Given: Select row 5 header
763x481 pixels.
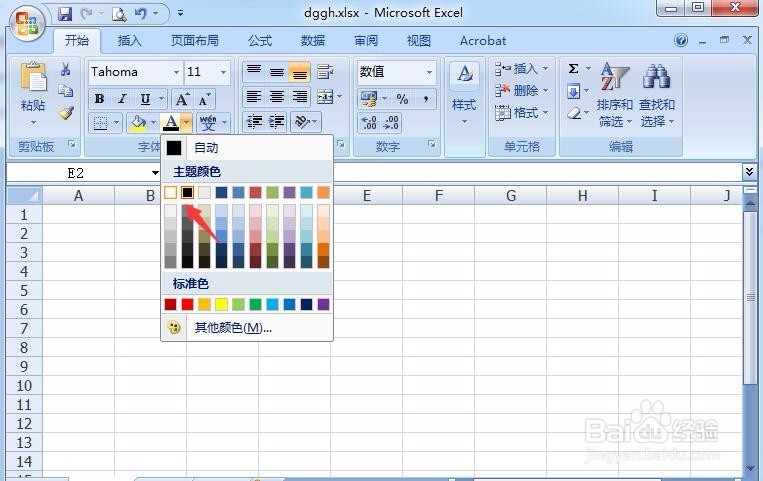Looking at the screenshot, I should pyautogui.click(x=24, y=291).
